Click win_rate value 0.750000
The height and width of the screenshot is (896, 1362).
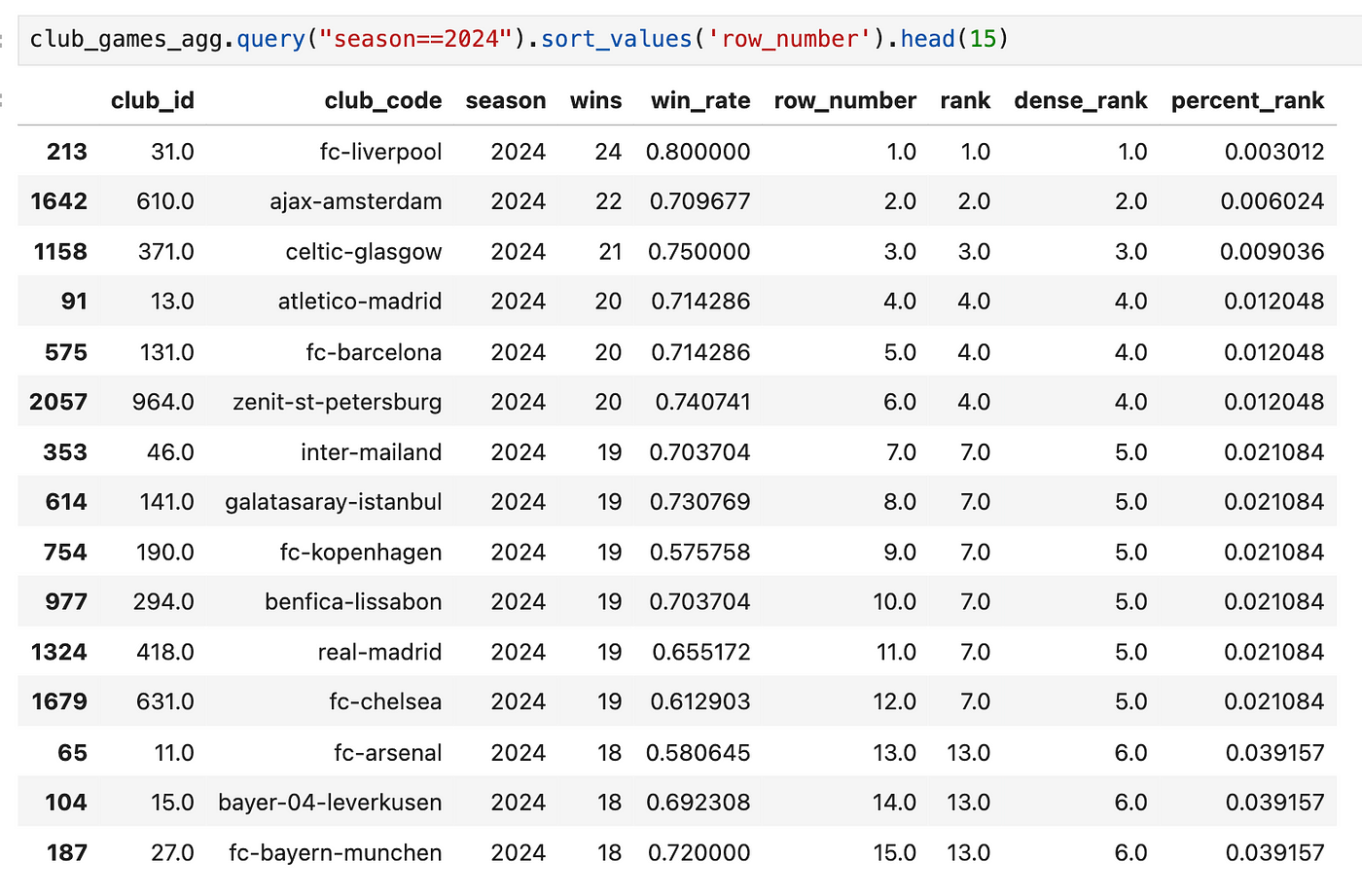coord(699,252)
